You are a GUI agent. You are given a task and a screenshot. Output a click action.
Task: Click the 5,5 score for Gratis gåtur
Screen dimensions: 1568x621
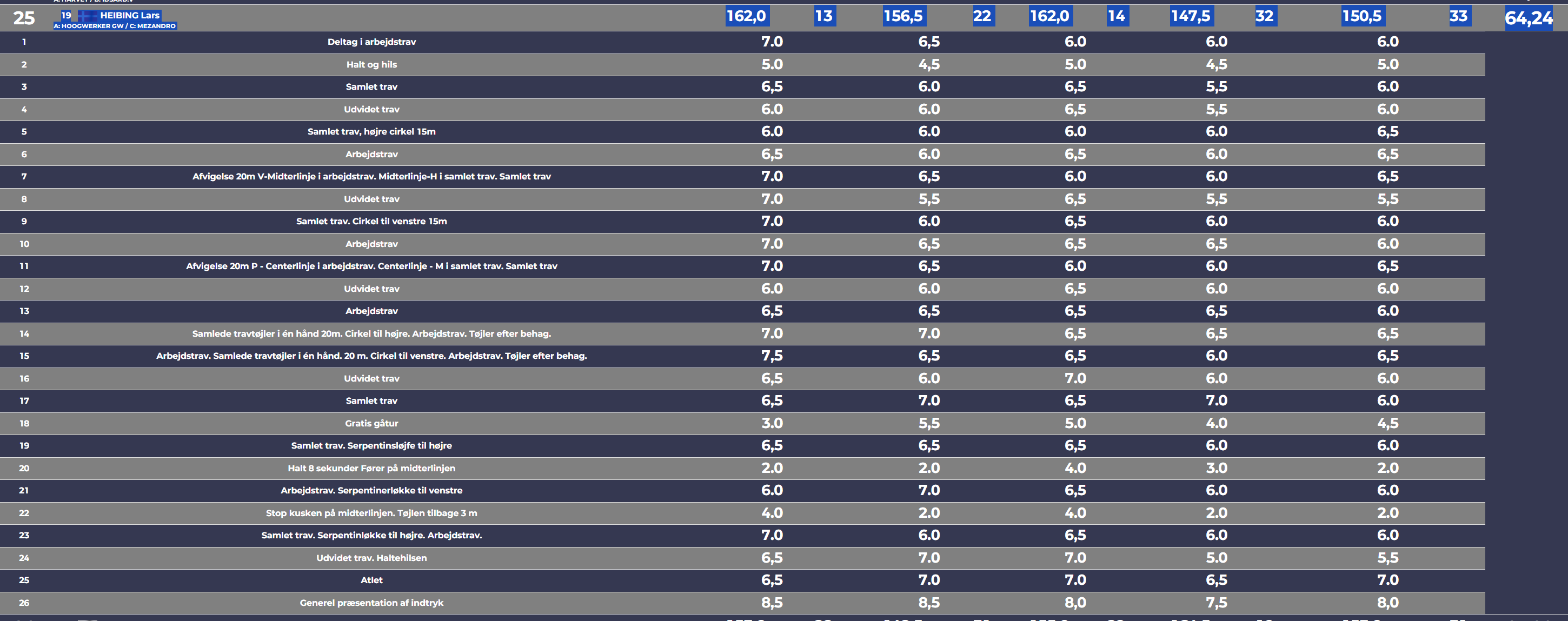coord(929,423)
